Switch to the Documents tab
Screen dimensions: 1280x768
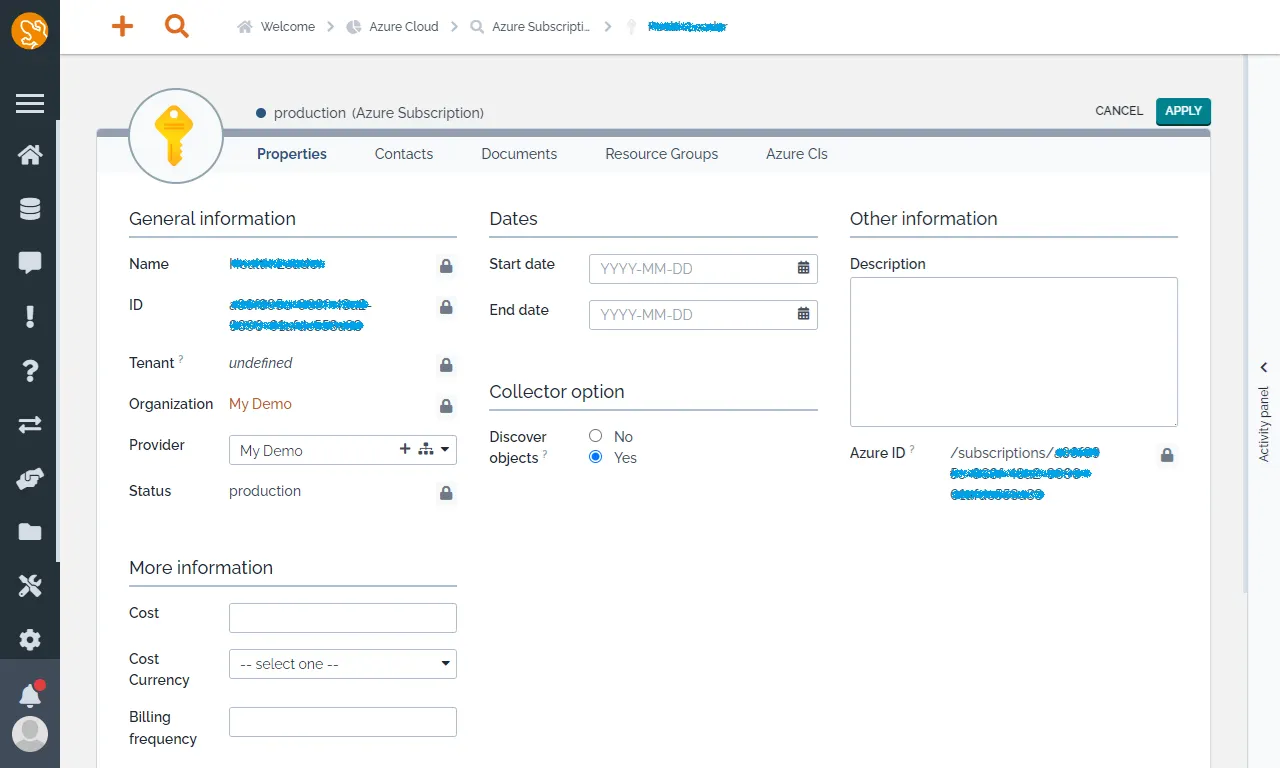(519, 154)
